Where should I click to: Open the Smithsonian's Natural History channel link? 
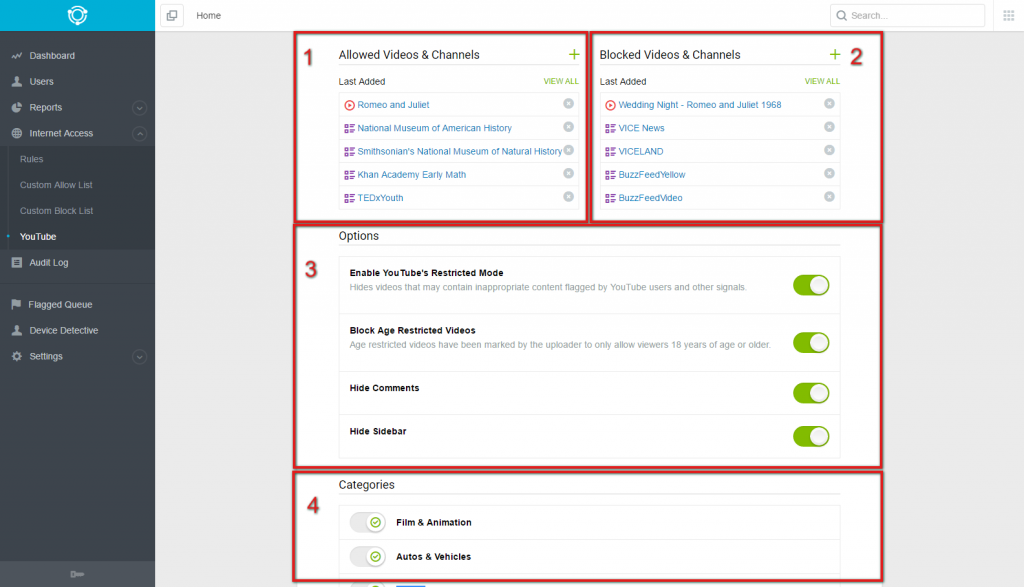pos(459,151)
